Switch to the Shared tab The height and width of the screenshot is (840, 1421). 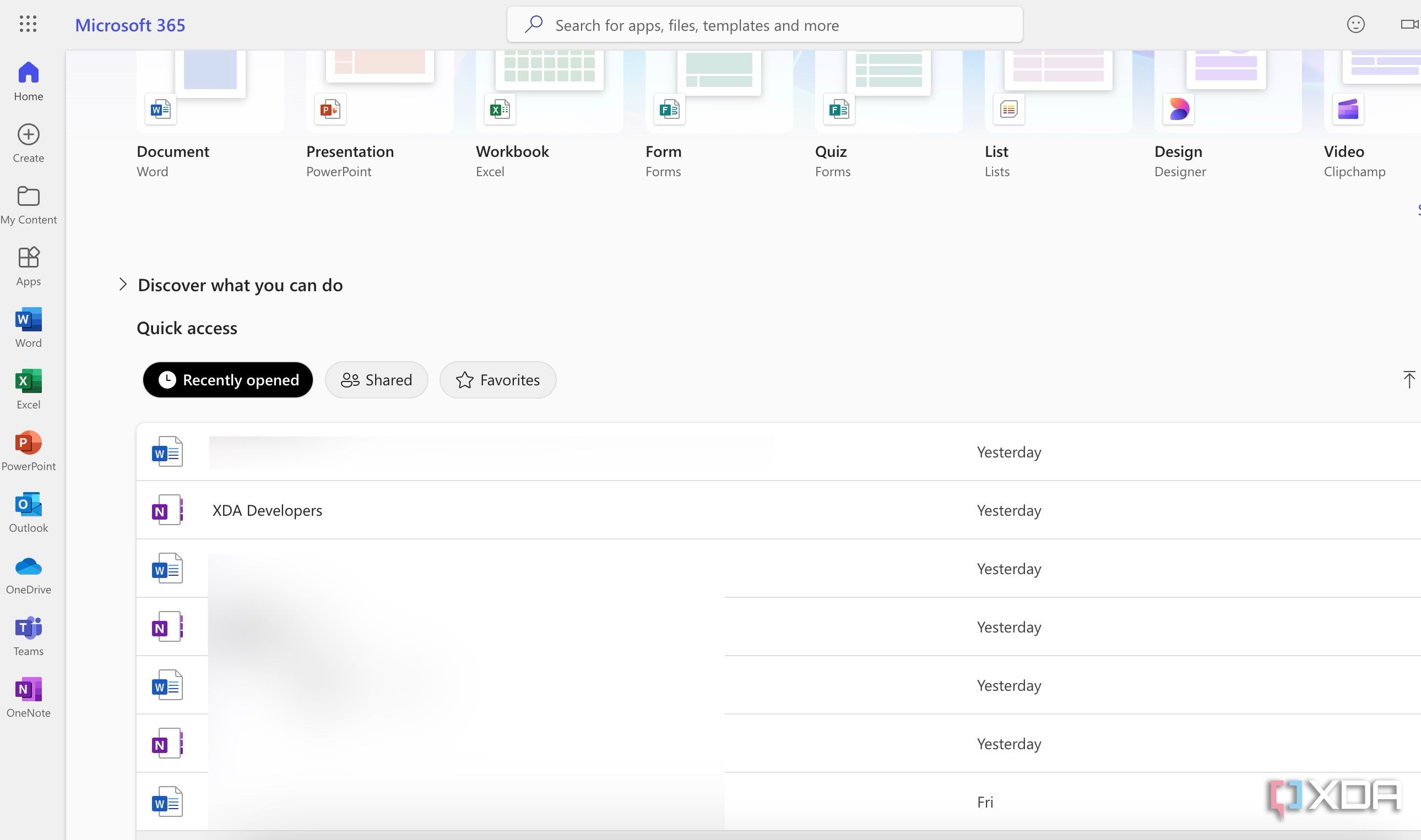pos(376,380)
